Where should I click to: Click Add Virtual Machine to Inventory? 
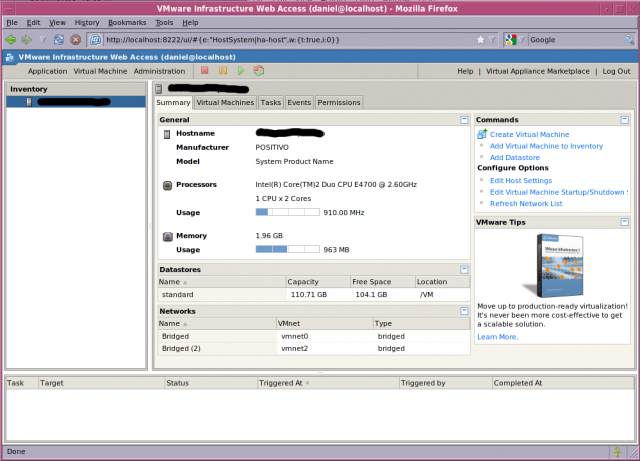click(546, 146)
